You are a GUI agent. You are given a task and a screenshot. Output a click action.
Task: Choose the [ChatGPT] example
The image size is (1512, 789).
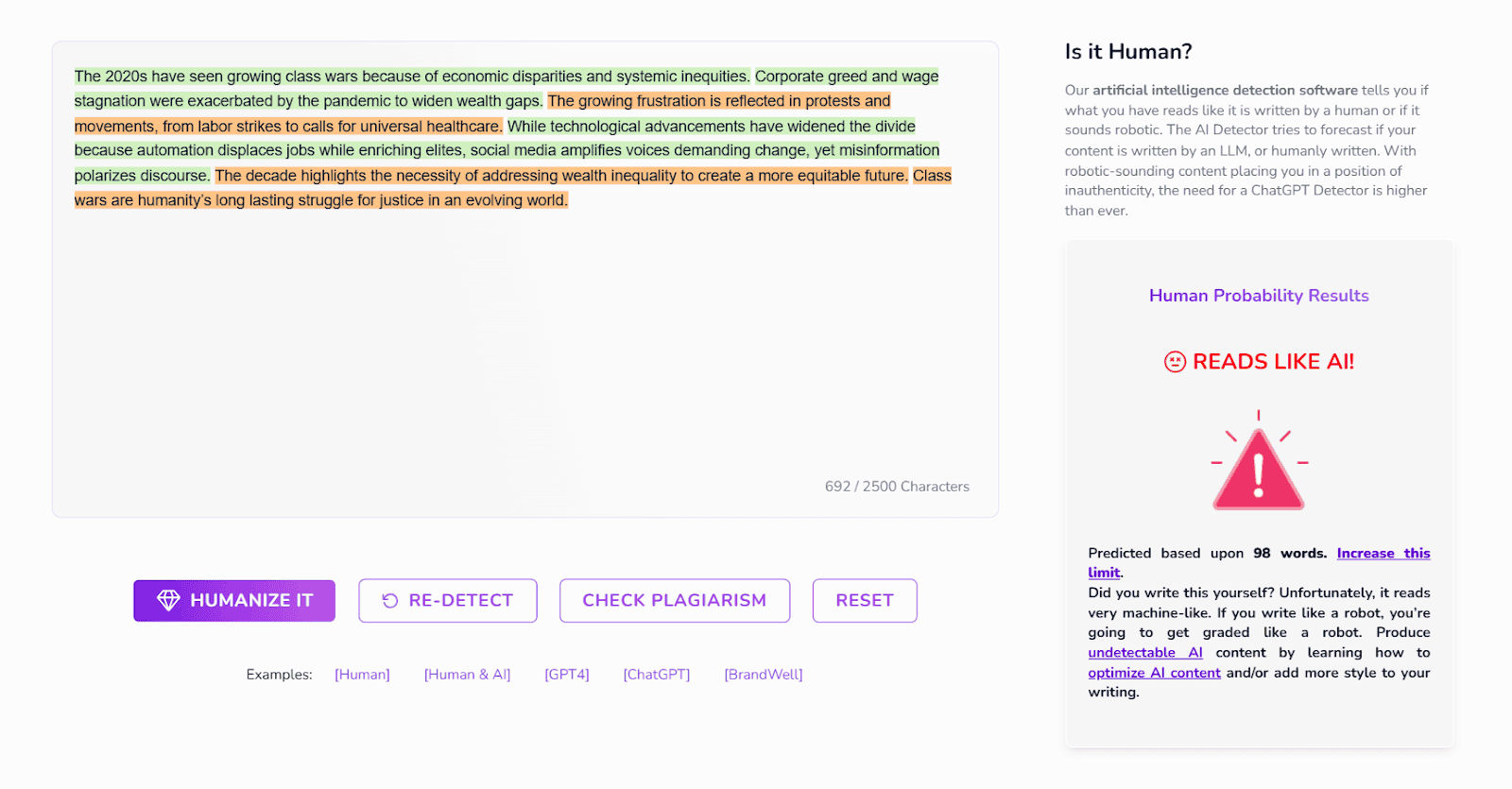[656, 675]
